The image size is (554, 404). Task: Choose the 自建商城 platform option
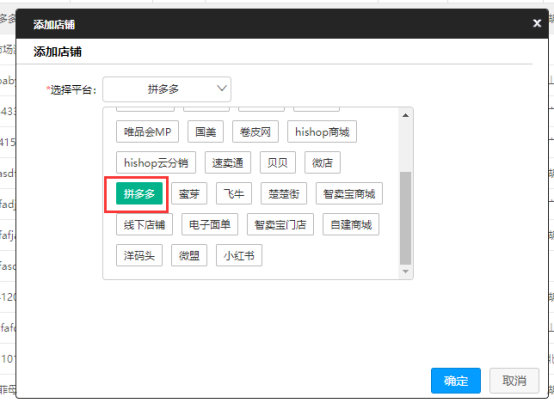[351, 224]
